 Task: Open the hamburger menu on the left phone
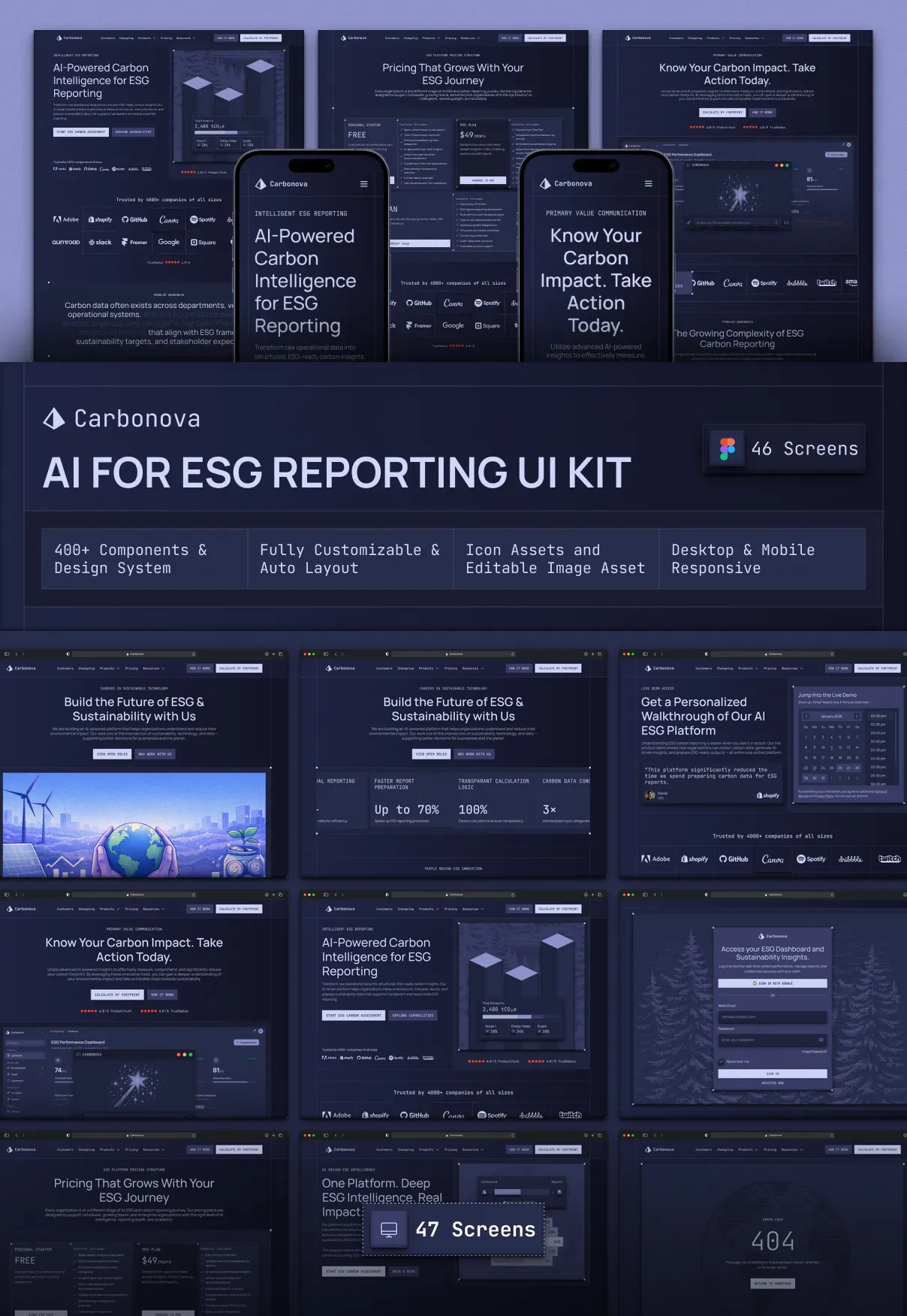click(x=364, y=184)
